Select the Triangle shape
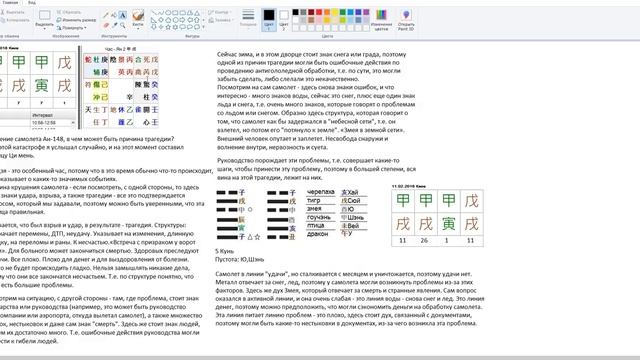This screenshot has width=640, height=360. click(197, 13)
